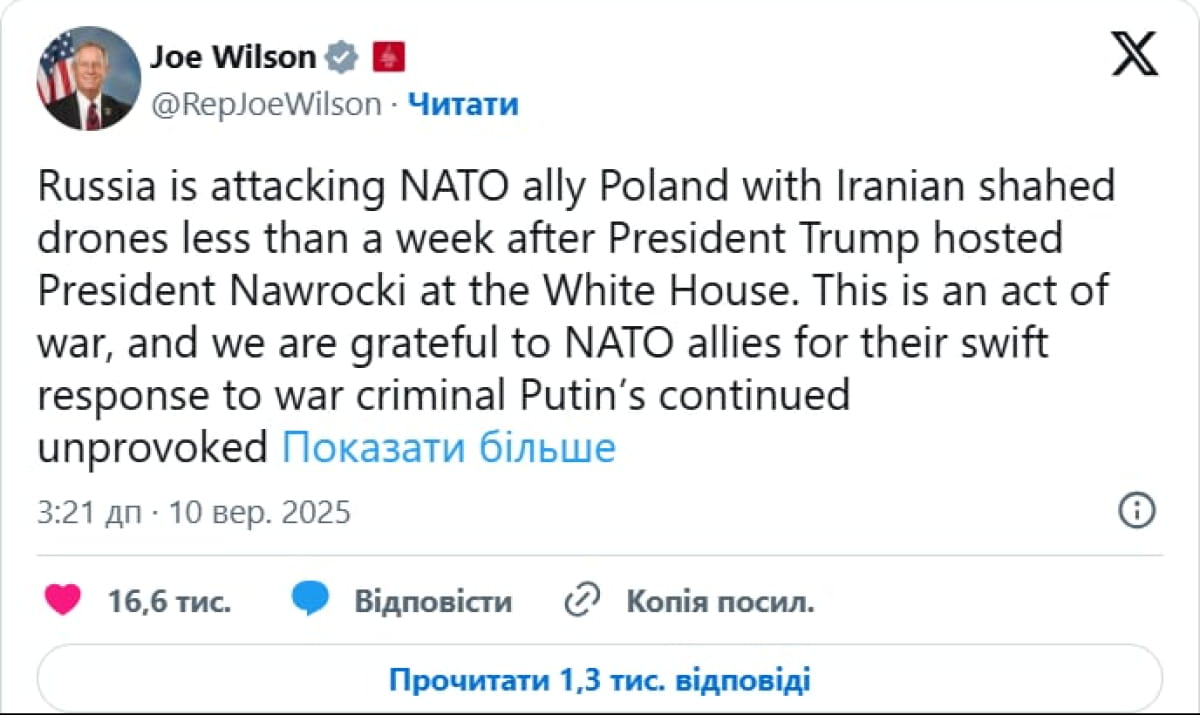
Task: Open Joe Wilson's profile avatar photo
Action: click(88, 78)
